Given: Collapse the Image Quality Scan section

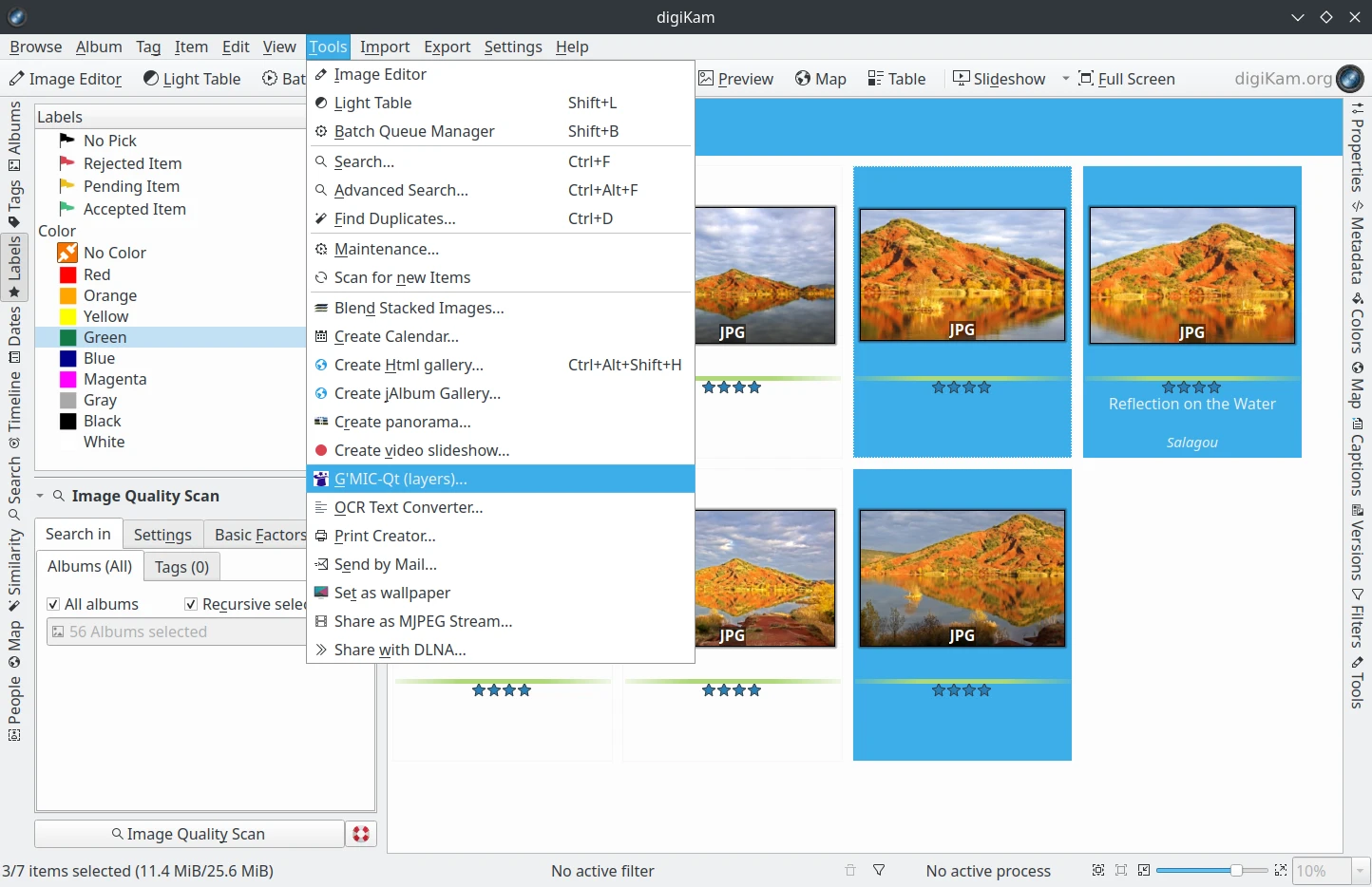Looking at the screenshot, I should pos(40,496).
